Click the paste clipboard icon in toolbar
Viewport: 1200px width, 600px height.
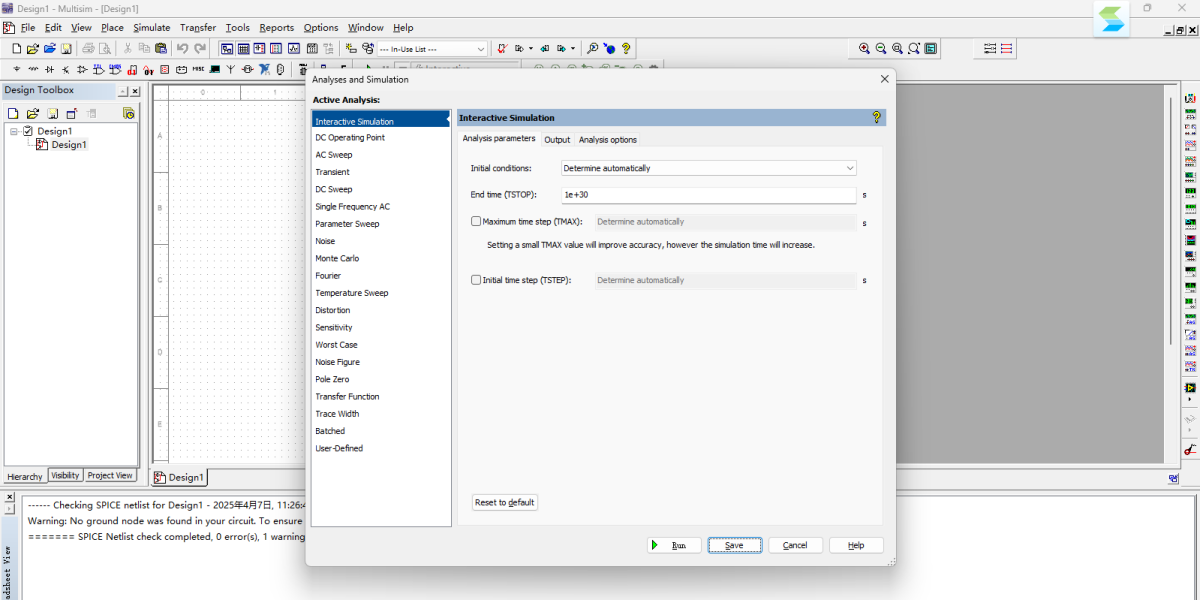(162, 48)
